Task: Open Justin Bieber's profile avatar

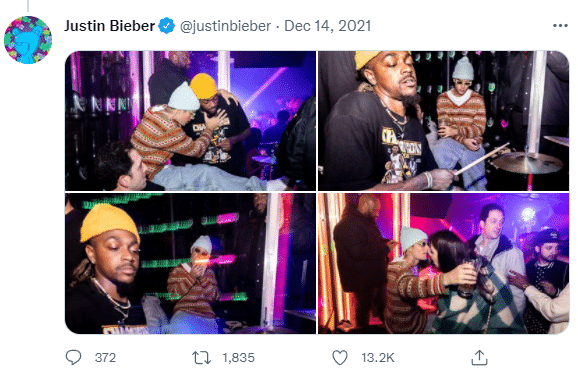Action: pyautogui.click(x=28, y=40)
